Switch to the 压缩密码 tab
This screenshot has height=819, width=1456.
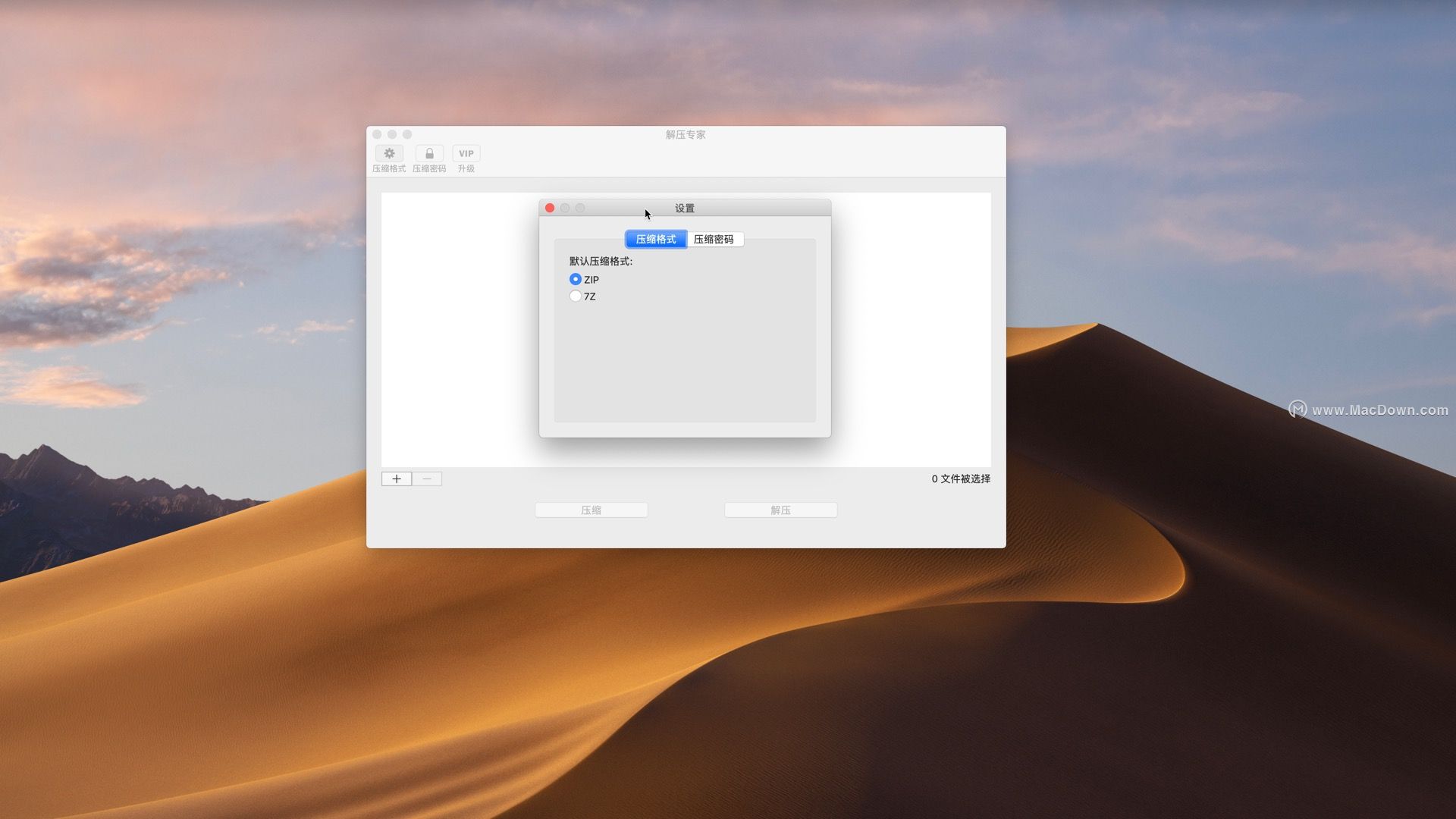tap(714, 239)
